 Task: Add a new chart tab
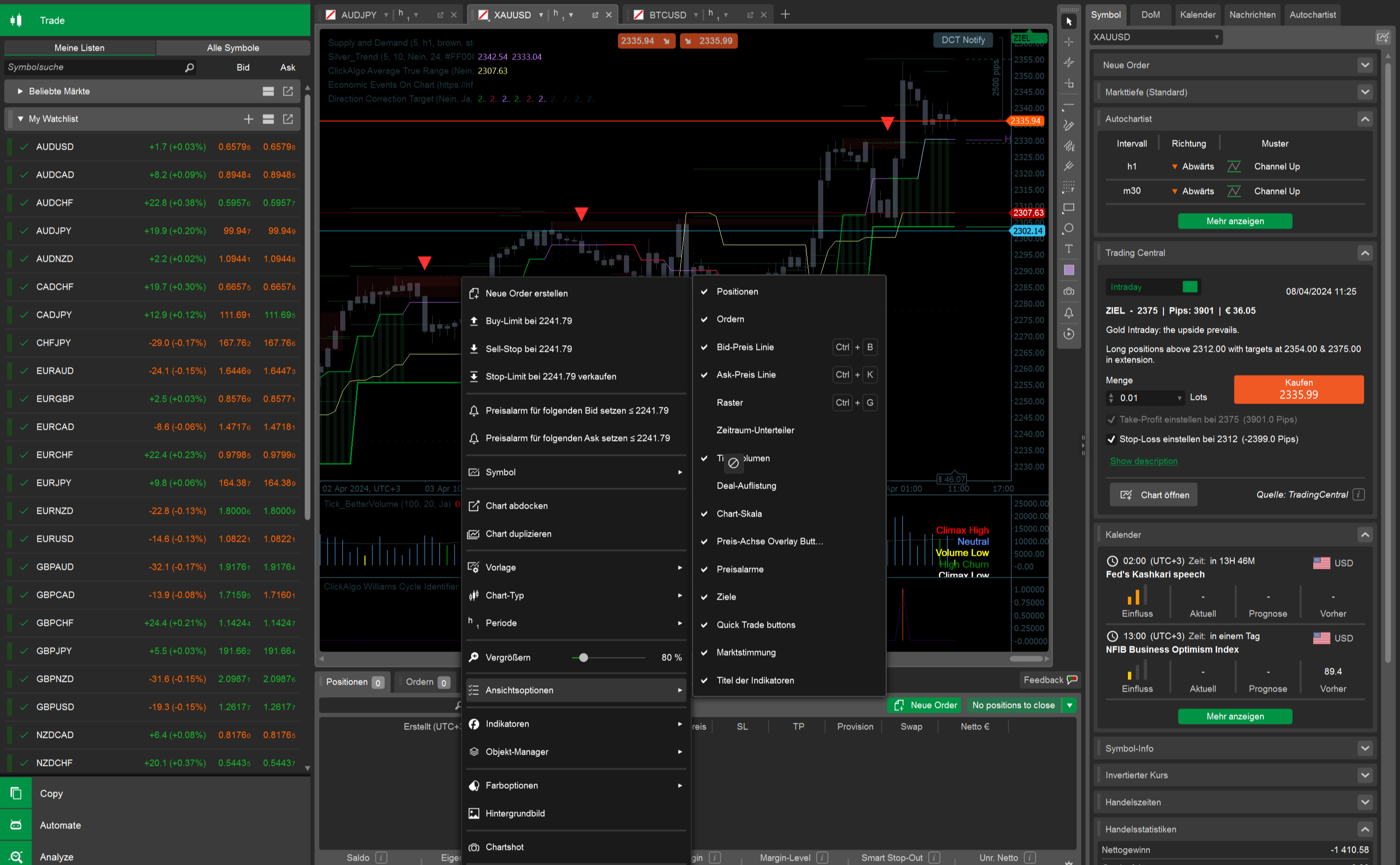(x=785, y=14)
